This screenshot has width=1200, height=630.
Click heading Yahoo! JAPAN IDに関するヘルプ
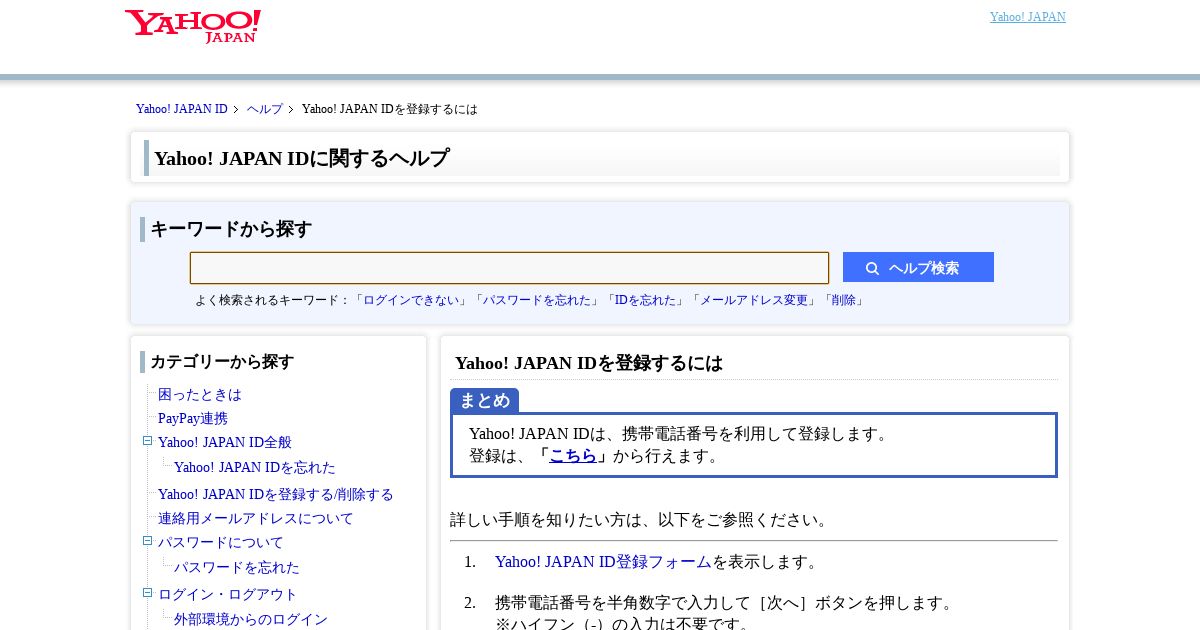click(302, 158)
